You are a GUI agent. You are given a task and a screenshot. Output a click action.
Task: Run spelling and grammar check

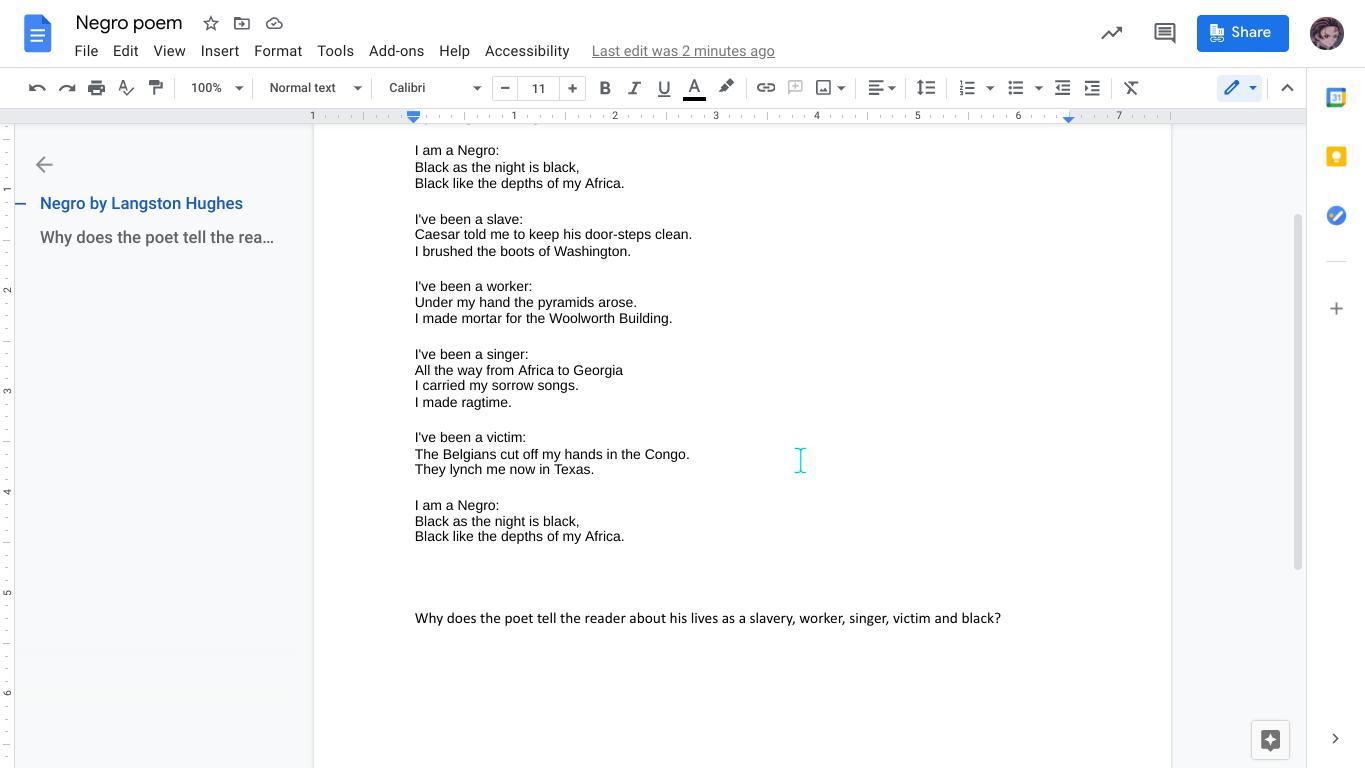[126, 88]
